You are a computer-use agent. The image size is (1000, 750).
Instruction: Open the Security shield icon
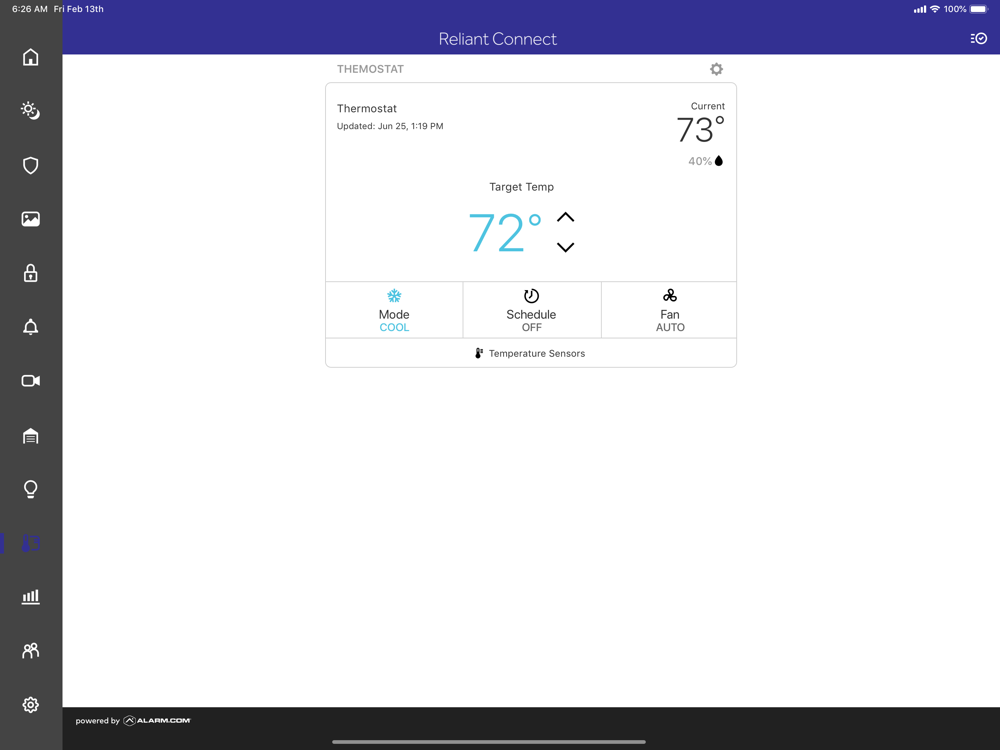click(x=31, y=166)
